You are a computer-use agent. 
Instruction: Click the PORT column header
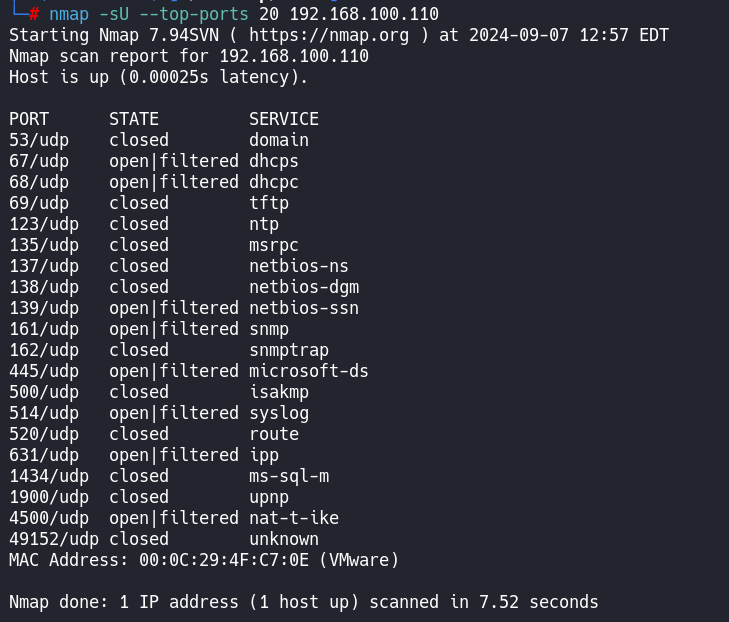click(29, 119)
